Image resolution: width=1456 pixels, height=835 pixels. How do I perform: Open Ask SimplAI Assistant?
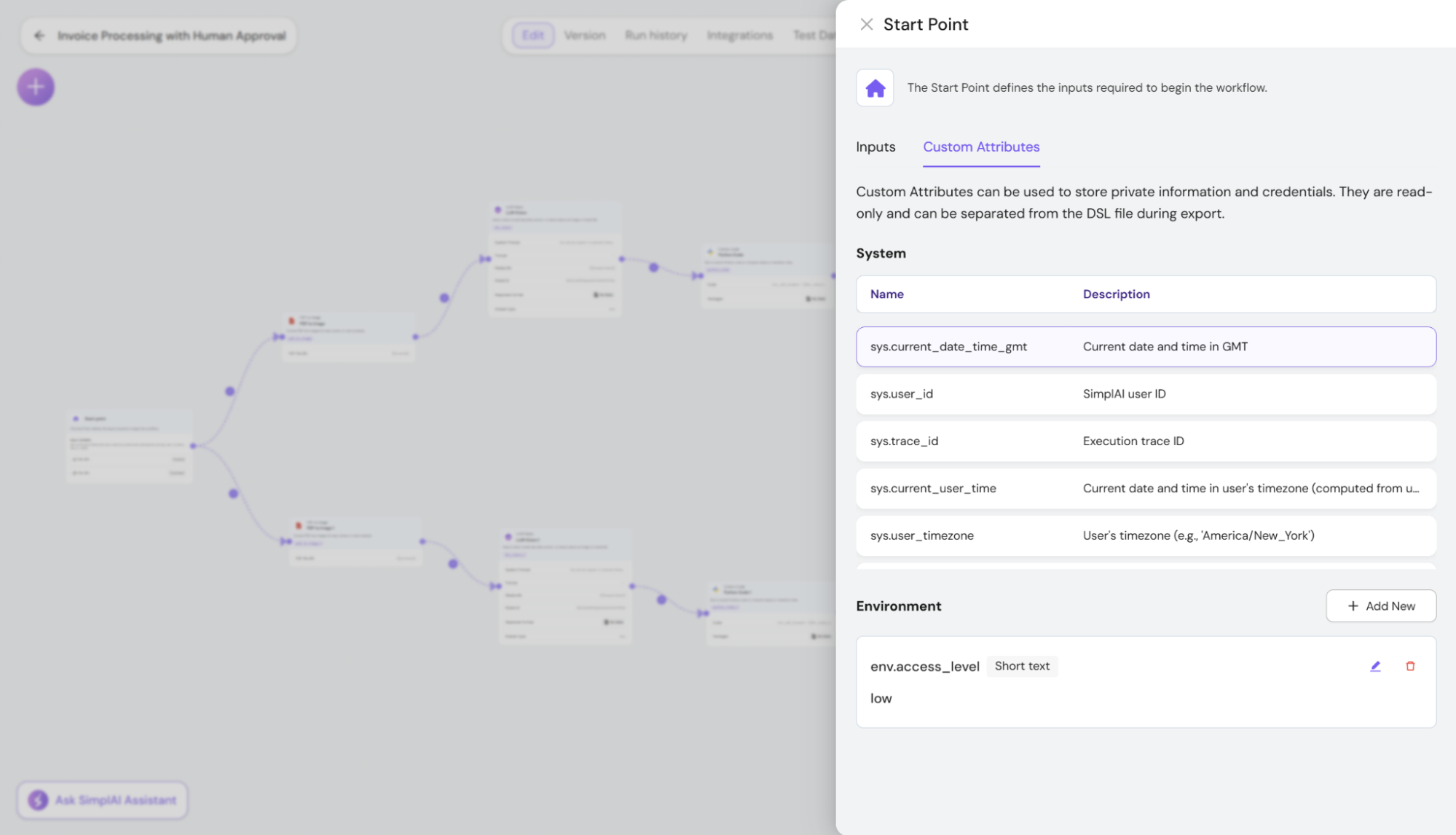pos(103,800)
